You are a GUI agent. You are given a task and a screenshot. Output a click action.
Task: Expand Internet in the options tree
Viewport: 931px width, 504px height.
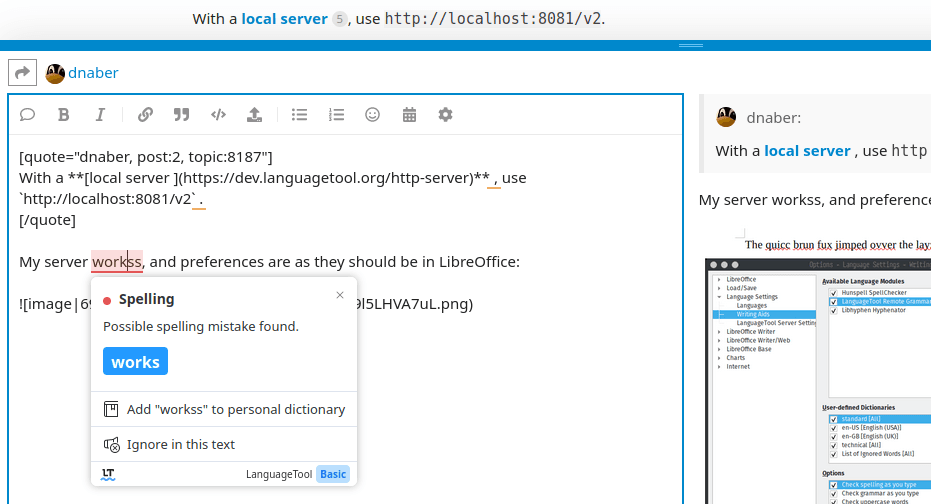click(719, 367)
